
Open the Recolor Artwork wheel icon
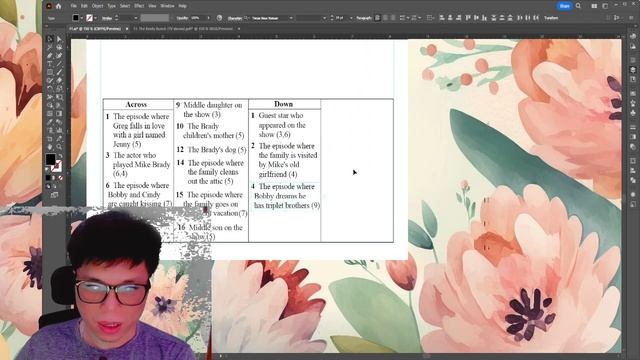tap(219, 18)
